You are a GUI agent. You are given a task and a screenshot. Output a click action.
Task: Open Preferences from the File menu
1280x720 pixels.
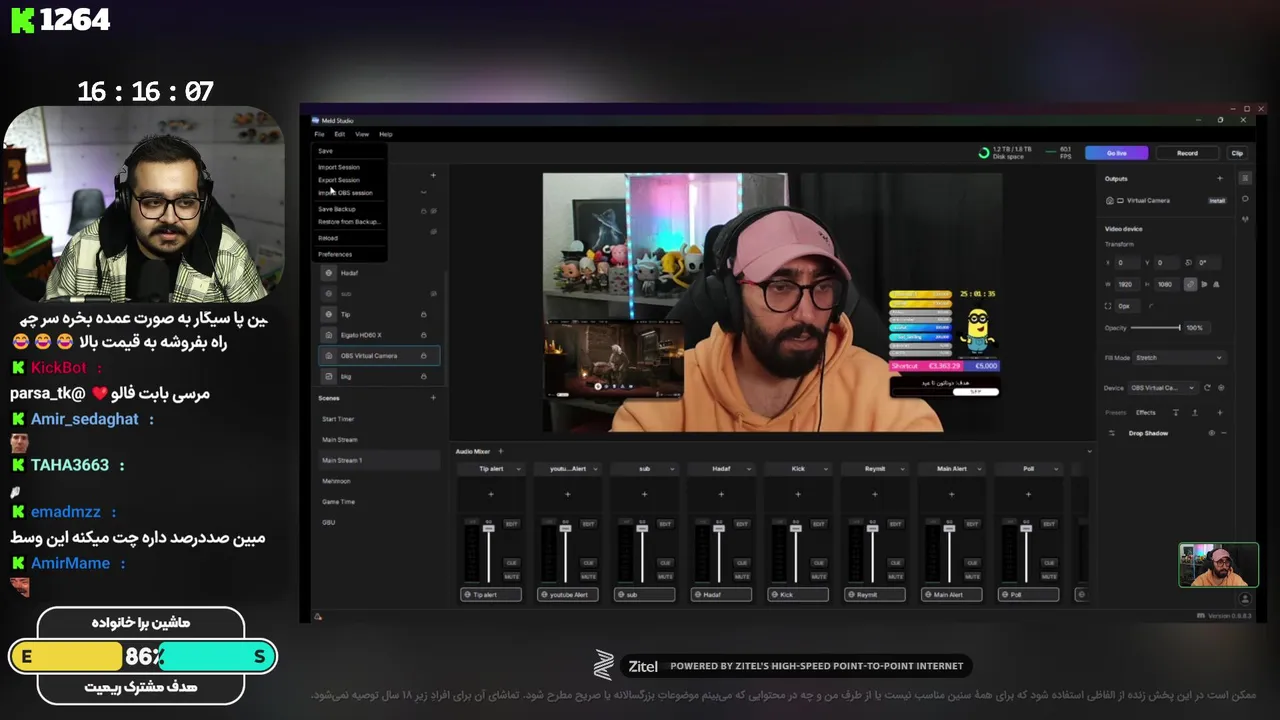tap(335, 254)
